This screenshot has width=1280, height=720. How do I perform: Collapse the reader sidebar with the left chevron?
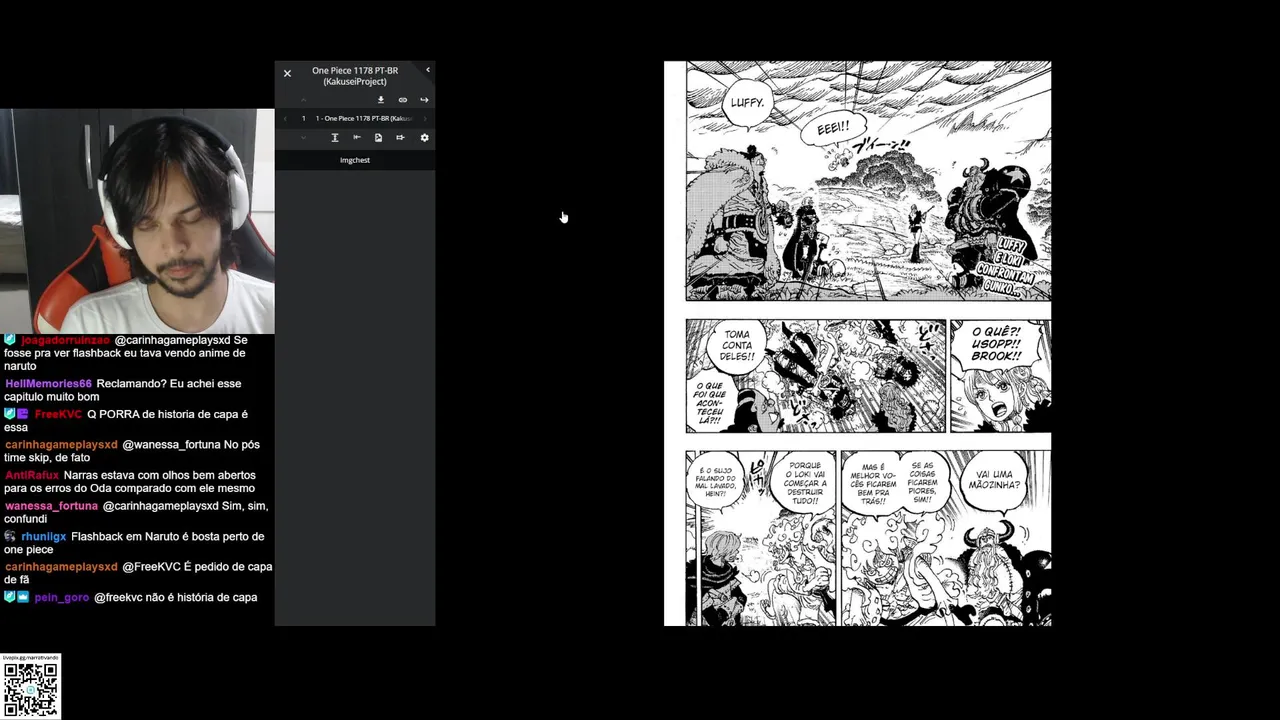tap(427, 70)
